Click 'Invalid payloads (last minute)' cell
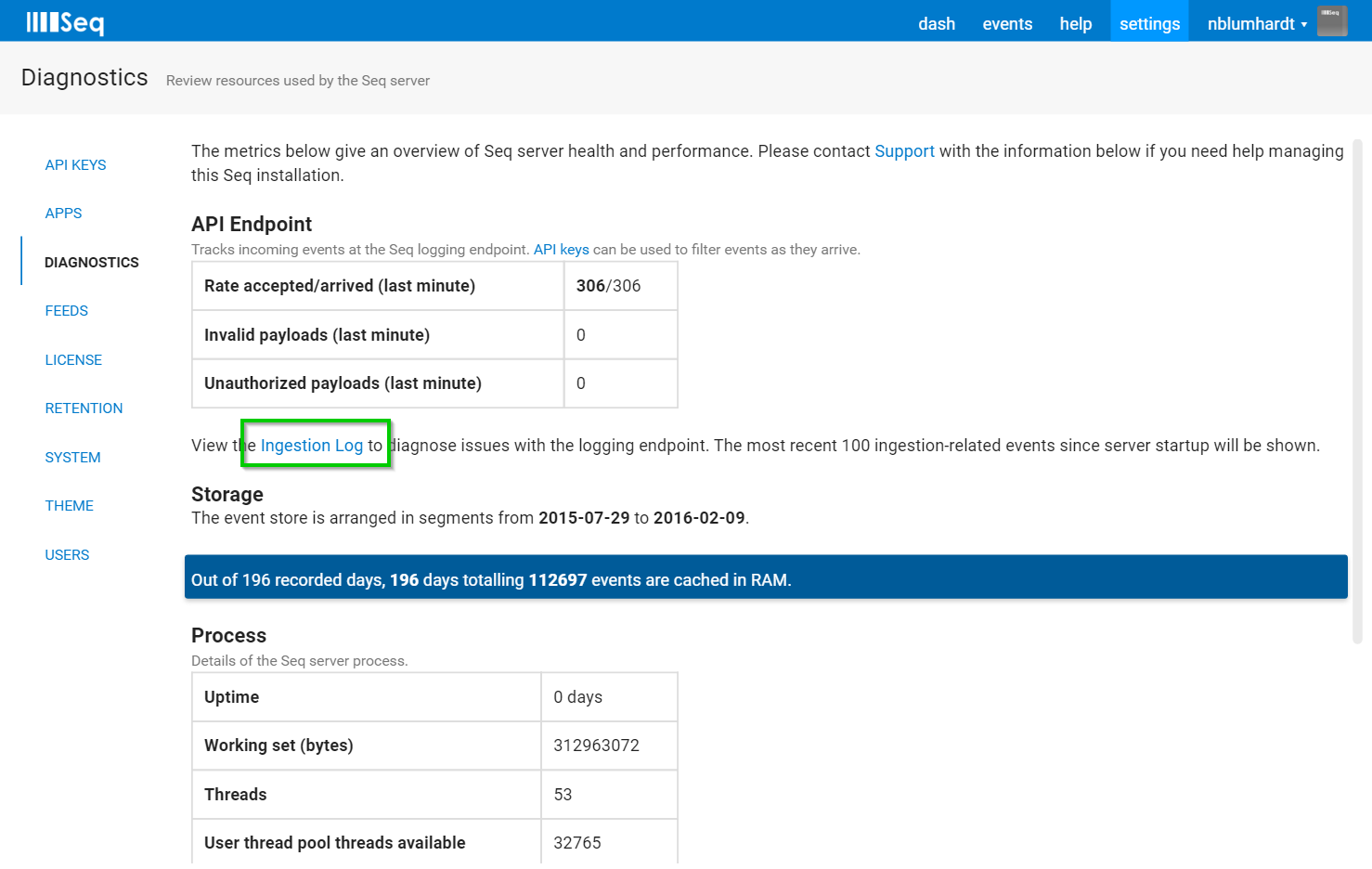Screen dimensions: 1372x869 pos(378,335)
